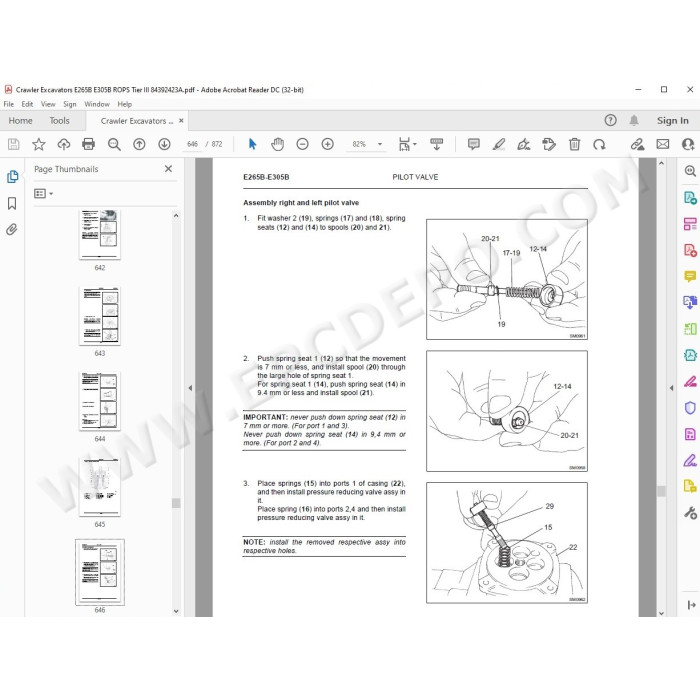This screenshot has height=700, width=700.
Task: Open the Edit menu
Action: 27,104
